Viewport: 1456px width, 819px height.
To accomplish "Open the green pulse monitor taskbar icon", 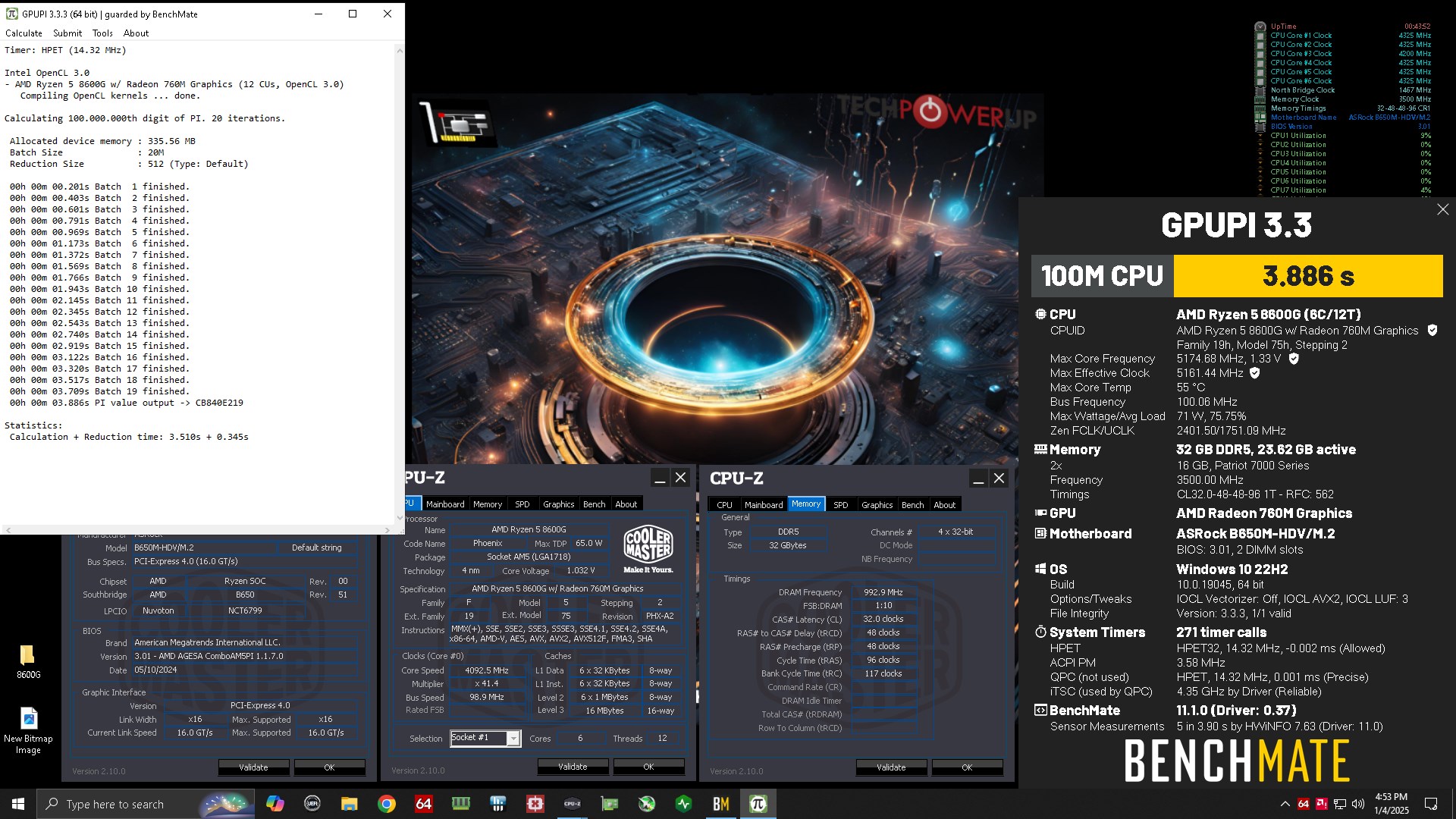I will [x=683, y=804].
